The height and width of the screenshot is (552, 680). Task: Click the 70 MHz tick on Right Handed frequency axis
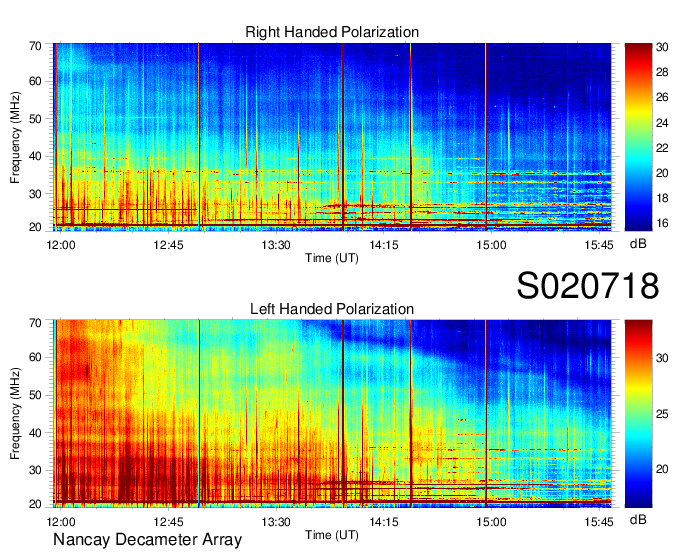(x=35, y=46)
